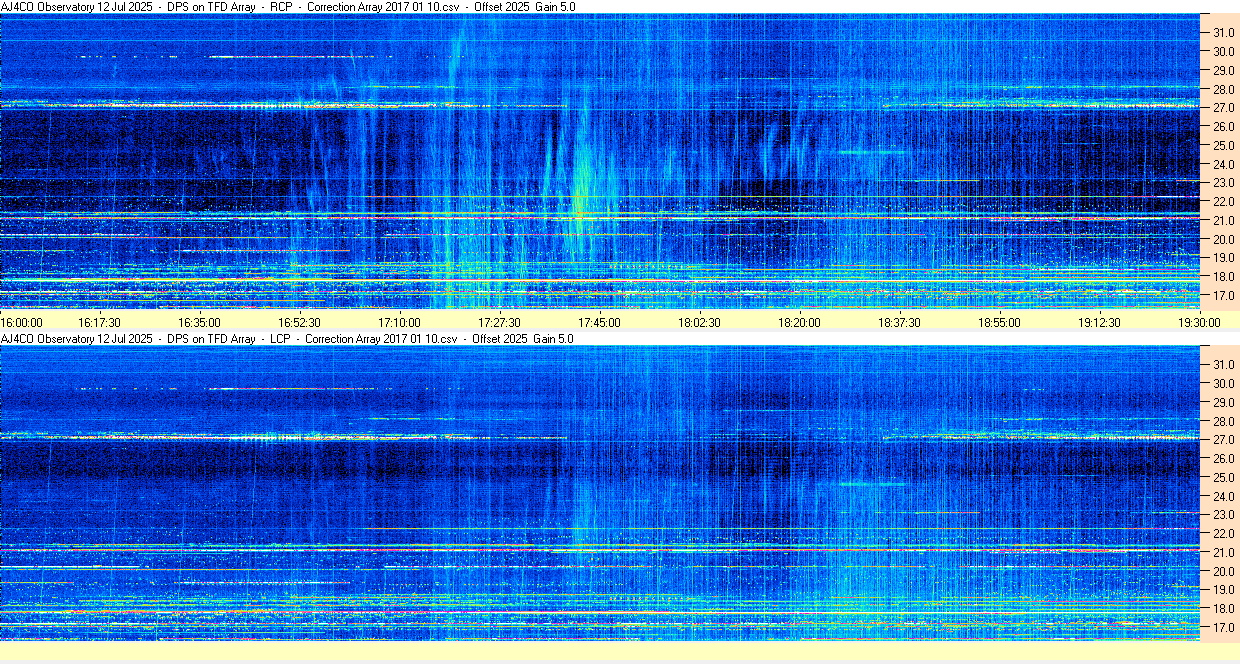Click 31.0 frequency label in RCP panel
The width and height of the screenshot is (1240, 664).
(x=1223, y=33)
